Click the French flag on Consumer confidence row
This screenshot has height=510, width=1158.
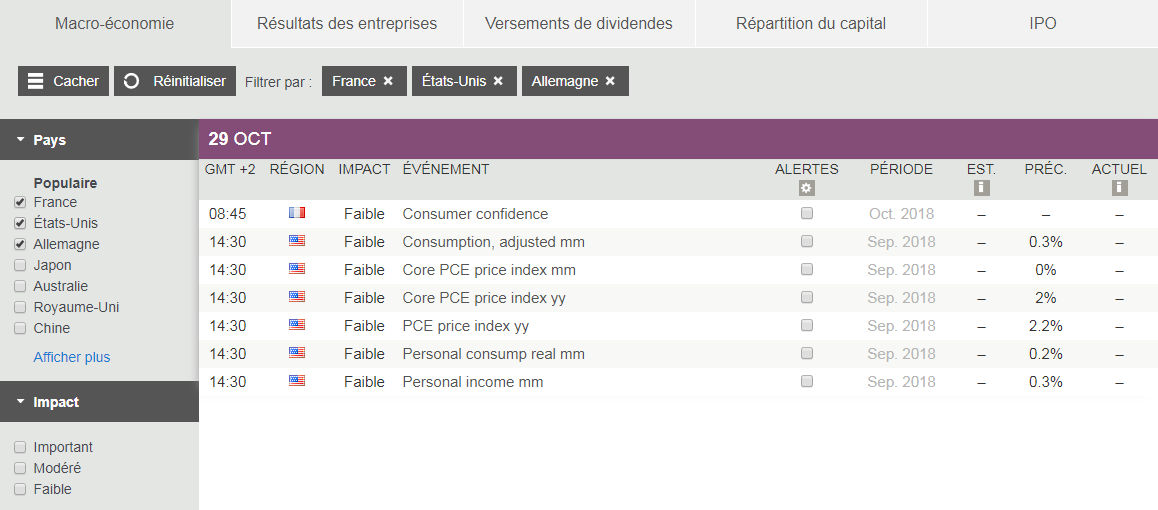[x=296, y=213]
